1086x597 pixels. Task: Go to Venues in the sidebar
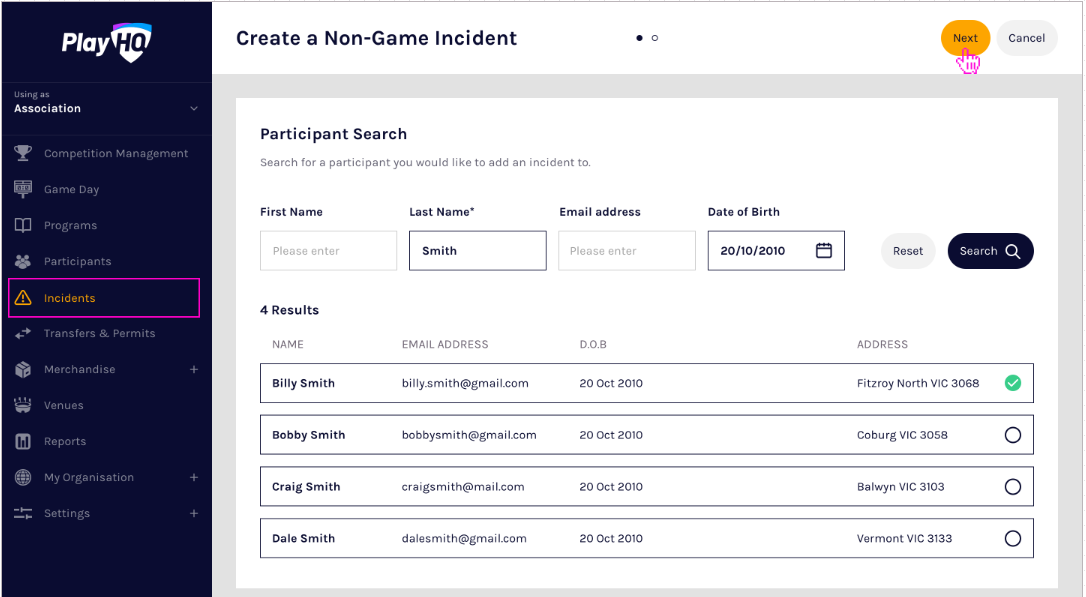(63, 405)
